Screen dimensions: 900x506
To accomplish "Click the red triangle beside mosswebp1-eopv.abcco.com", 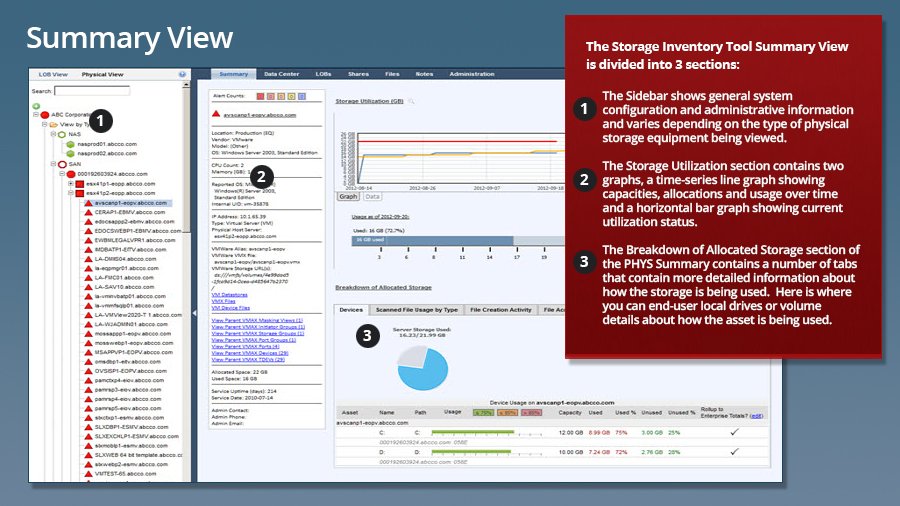I will (x=88, y=343).
